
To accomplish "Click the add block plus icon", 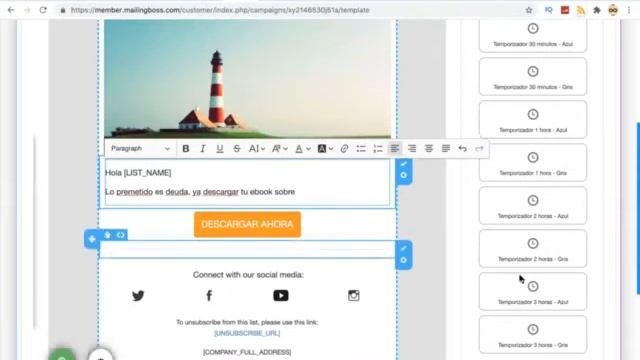I will [92, 239].
